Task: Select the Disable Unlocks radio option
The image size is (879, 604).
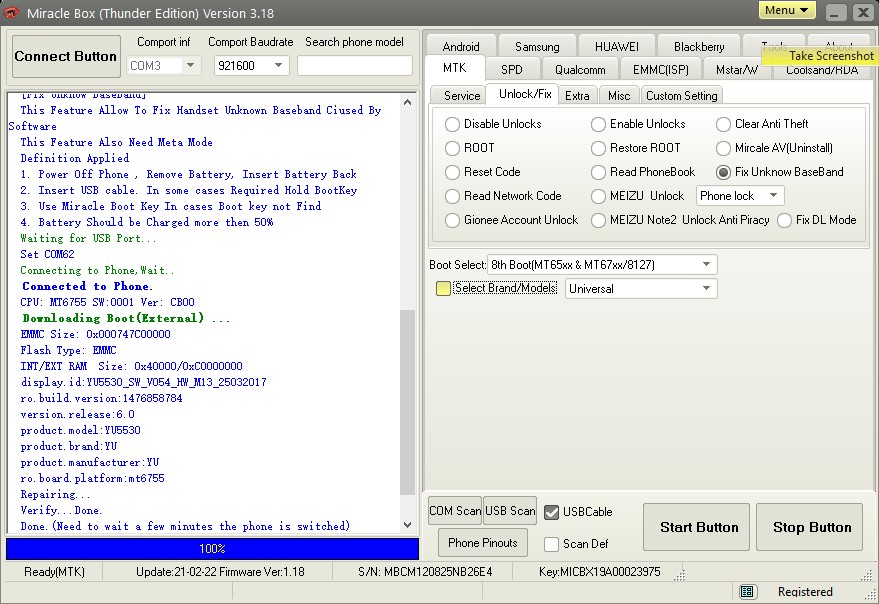Action: coord(452,124)
